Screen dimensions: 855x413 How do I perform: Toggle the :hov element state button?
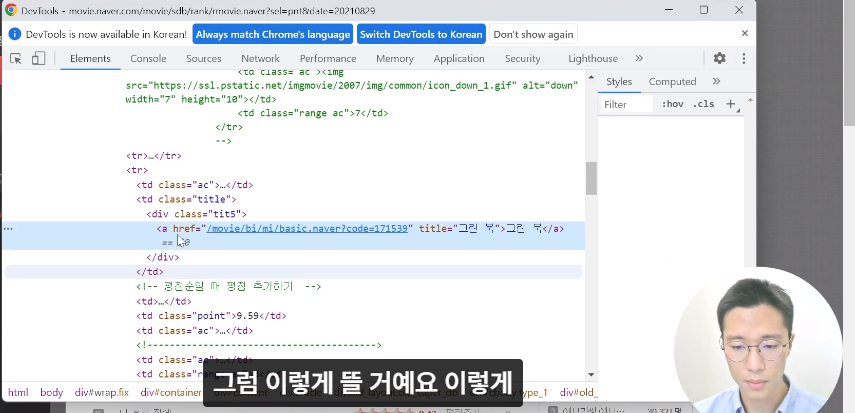point(672,104)
